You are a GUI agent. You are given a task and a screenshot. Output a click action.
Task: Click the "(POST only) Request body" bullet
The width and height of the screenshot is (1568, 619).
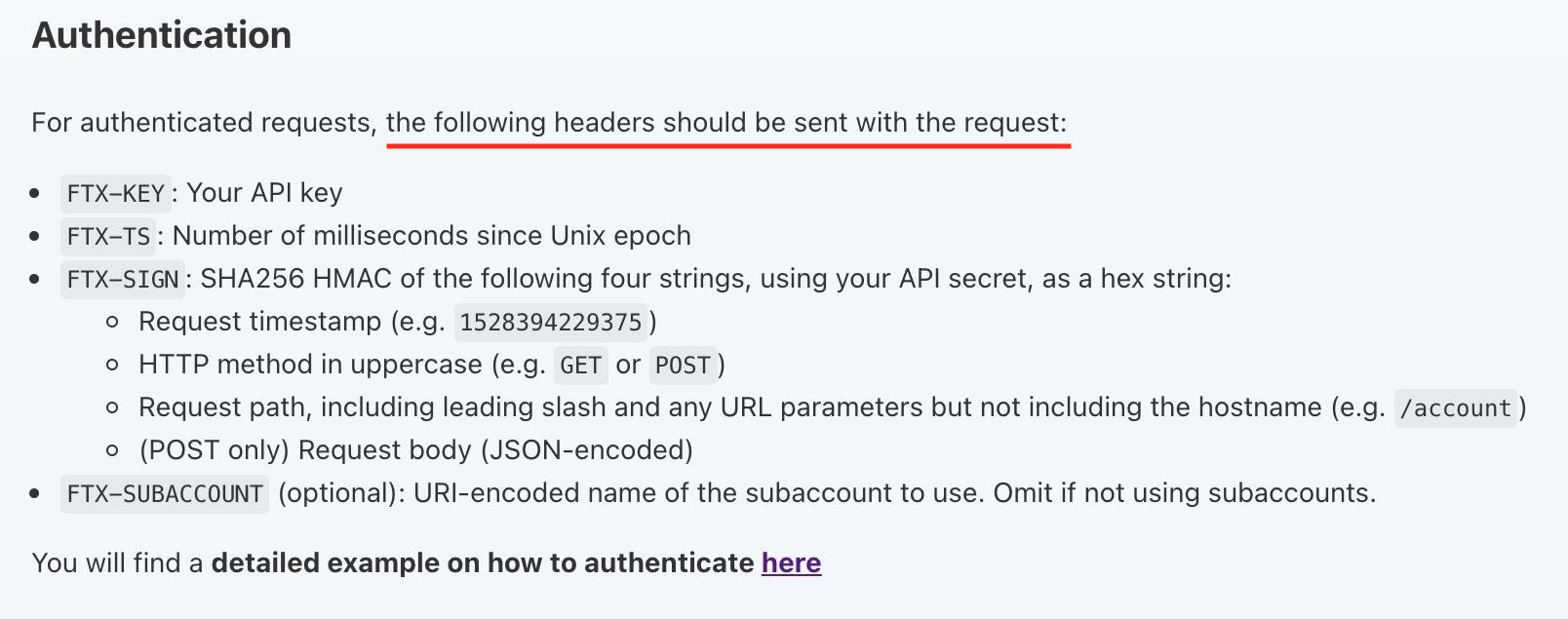pyautogui.click(x=416, y=450)
